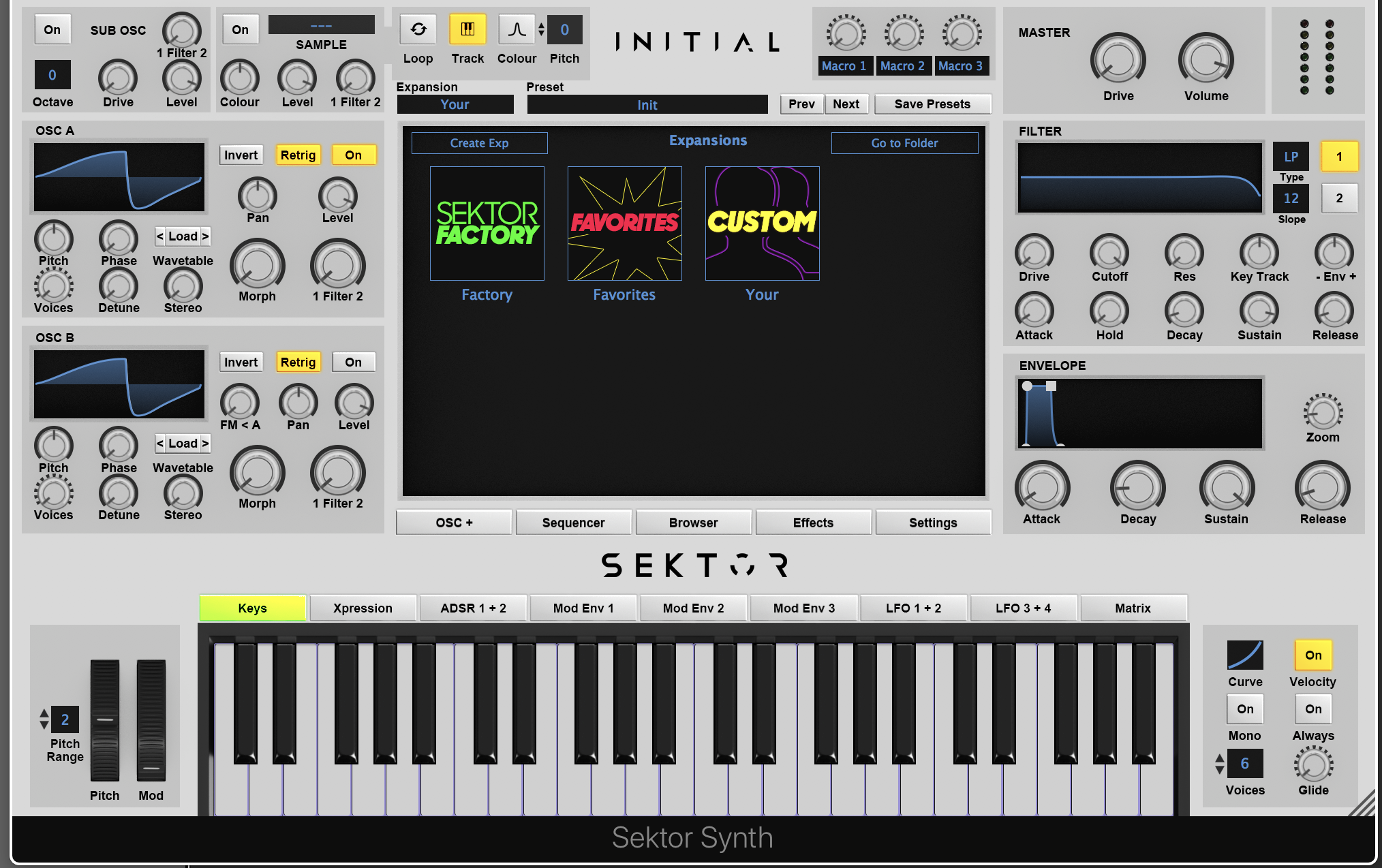This screenshot has width=1382, height=868.
Task: Toggle the Sample On button
Action: (241, 29)
